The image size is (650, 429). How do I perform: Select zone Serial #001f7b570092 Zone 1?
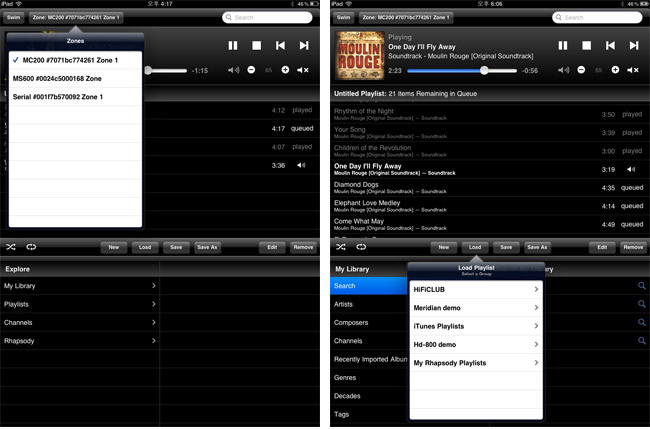tap(75, 97)
